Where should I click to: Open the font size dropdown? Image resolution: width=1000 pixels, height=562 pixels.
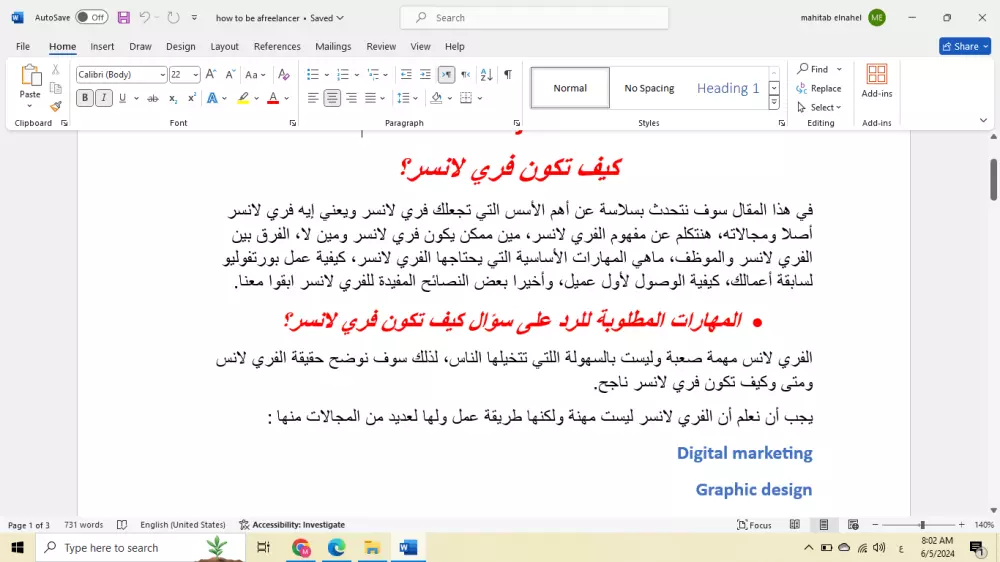pyautogui.click(x=195, y=75)
